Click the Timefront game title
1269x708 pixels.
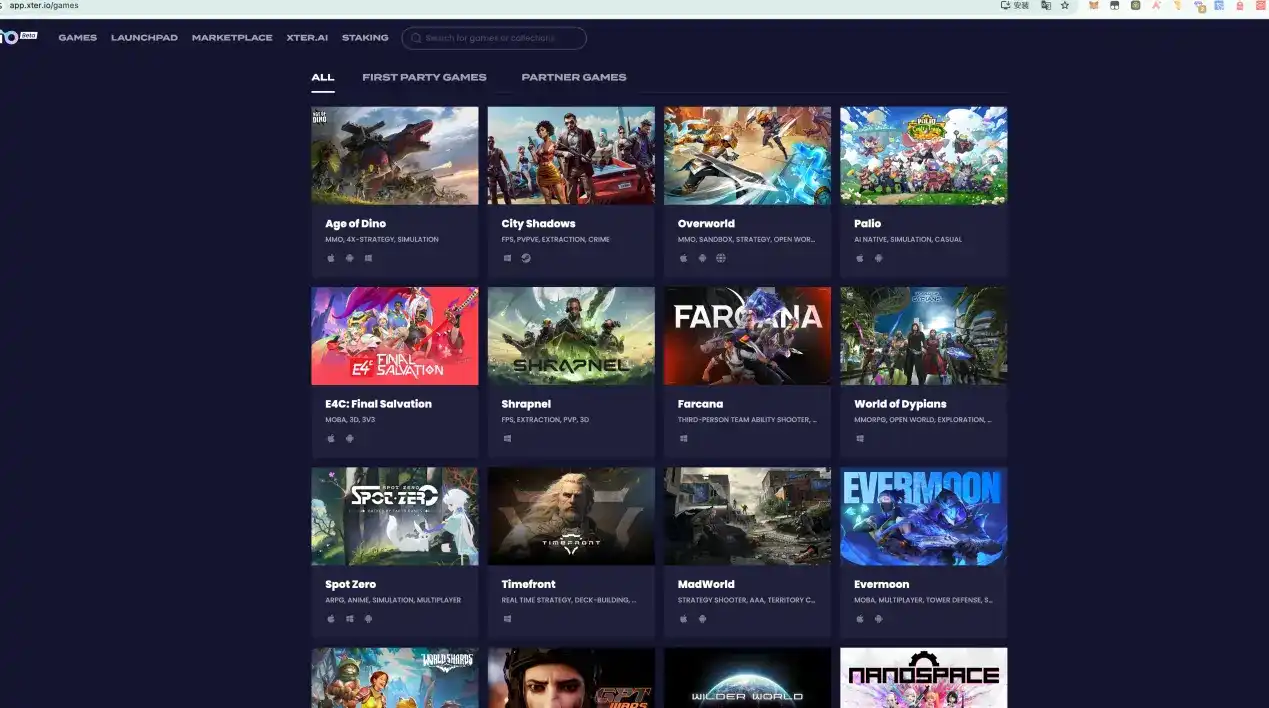click(528, 584)
